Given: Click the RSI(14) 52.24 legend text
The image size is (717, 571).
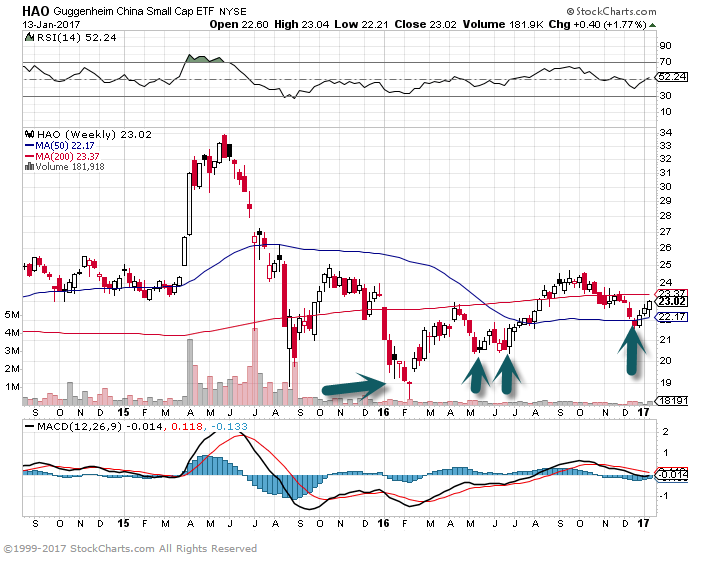Looking at the screenshot, I should tap(77, 37).
